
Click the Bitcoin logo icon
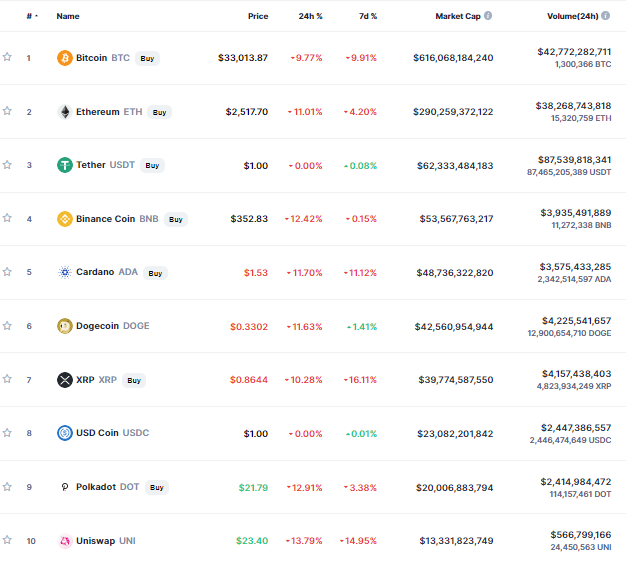click(x=65, y=58)
